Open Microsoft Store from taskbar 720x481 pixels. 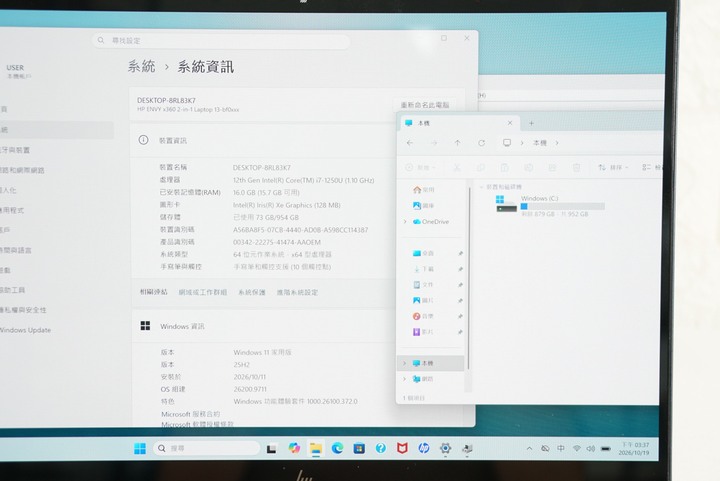[x=359, y=448]
